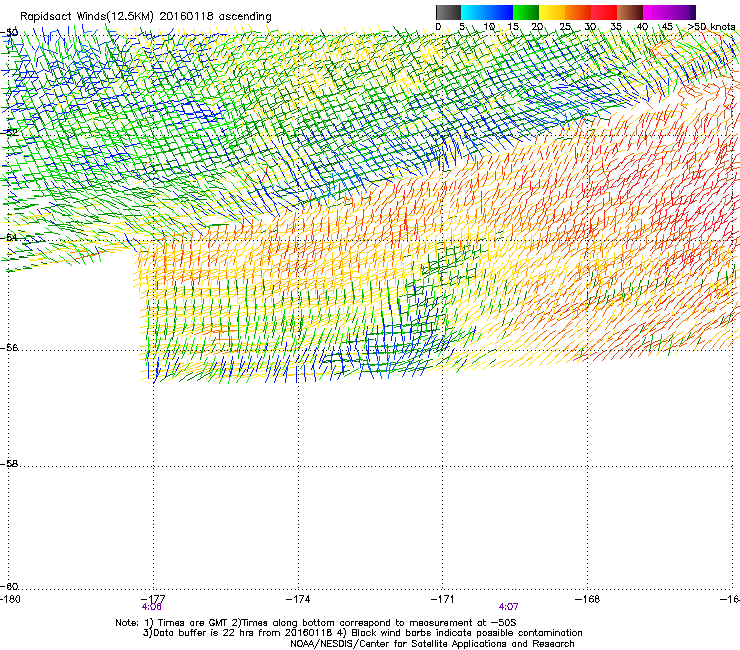
Task: Click the gray 0-5 knots color swatch
Action: [x=448, y=12]
